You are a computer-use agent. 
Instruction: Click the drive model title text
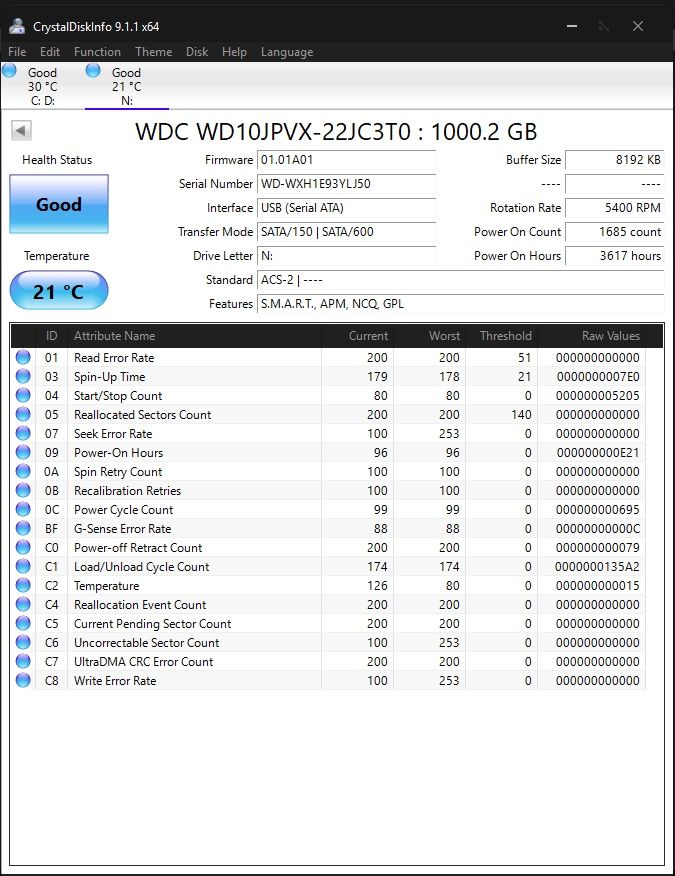(x=336, y=132)
